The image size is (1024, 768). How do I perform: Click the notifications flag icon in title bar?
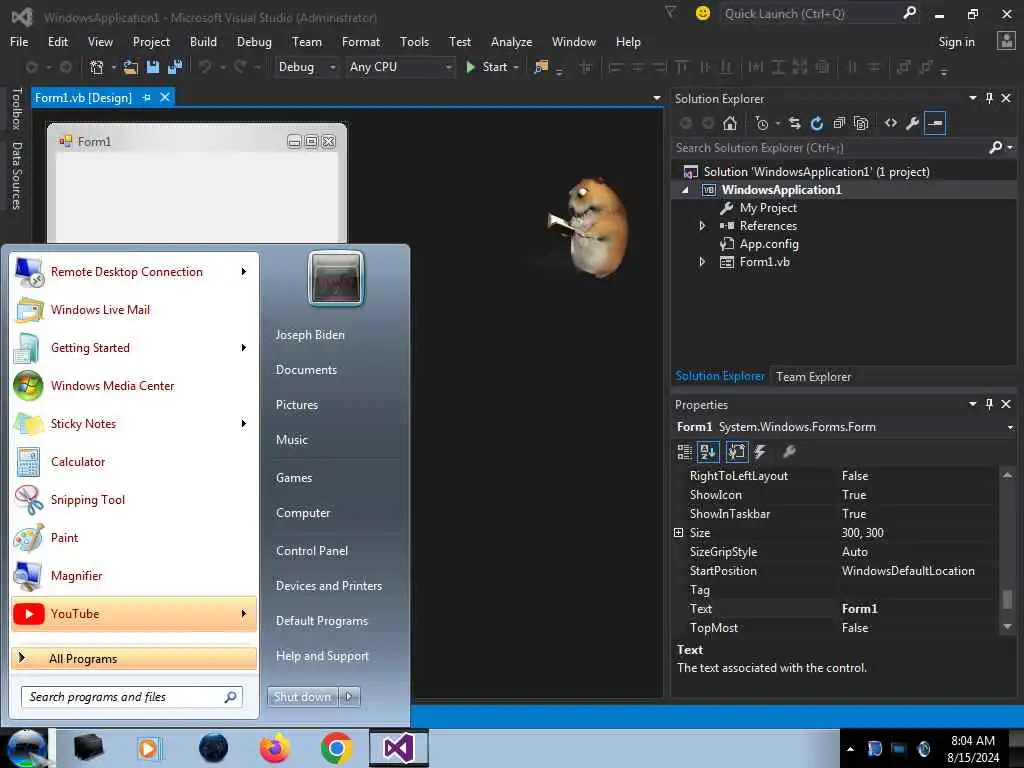(670, 12)
